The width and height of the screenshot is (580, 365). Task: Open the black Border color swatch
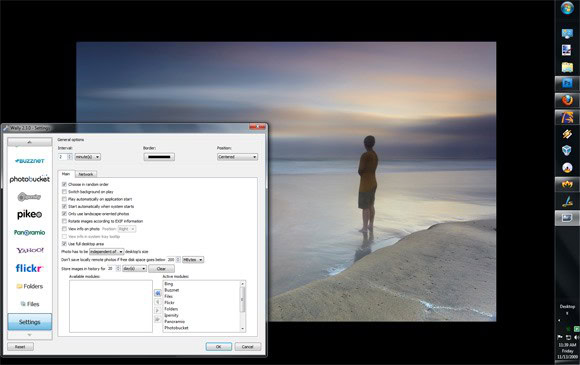click(159, 157)
